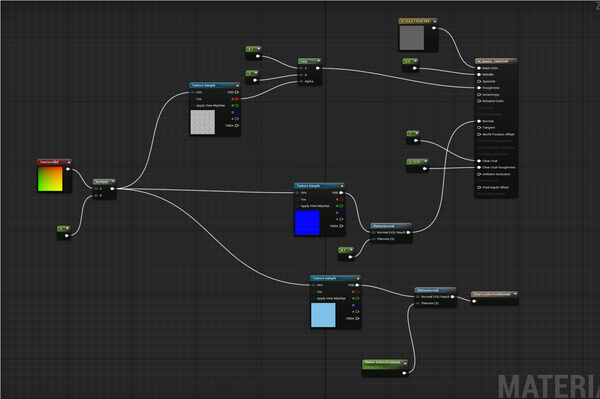The height and width of the screenshot is (399, 600).
Task: Collapse the TexCoord node preview
Action: coord(69,162)
